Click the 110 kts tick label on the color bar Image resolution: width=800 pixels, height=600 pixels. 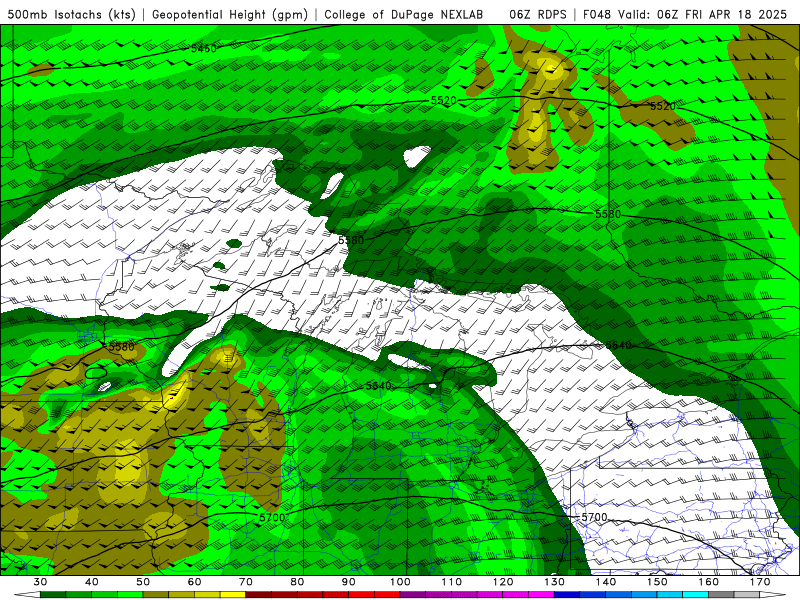tap(452, 582)
